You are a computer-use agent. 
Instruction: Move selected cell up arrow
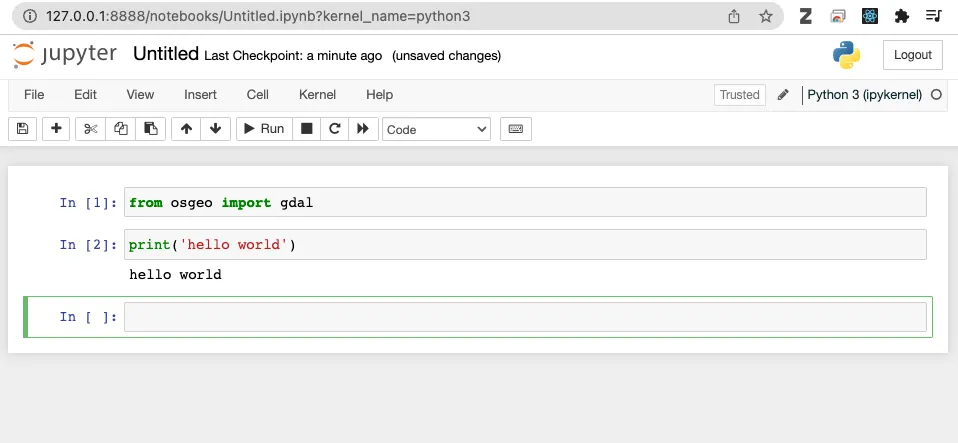coord(186,129)
